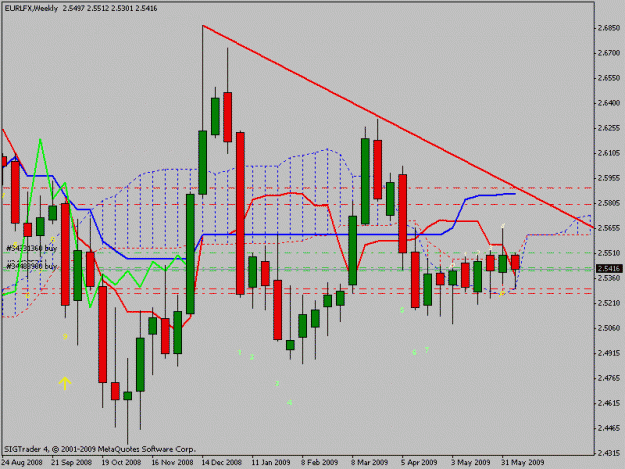Viewport: 625px width, 469px height.
Task: Click the 2.4915 price axis label
Action: point(609,353)
